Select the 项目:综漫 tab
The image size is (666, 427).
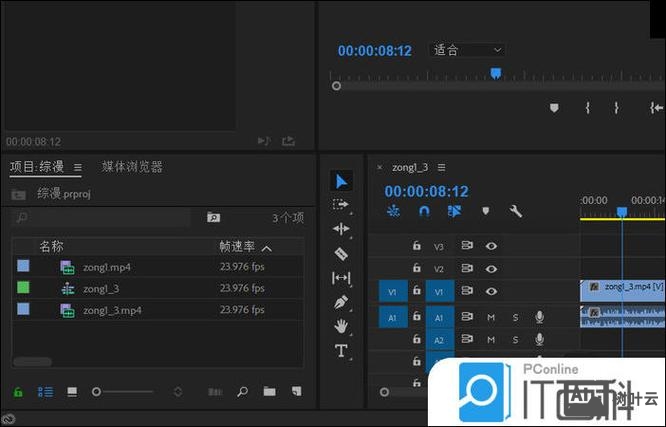37,167
